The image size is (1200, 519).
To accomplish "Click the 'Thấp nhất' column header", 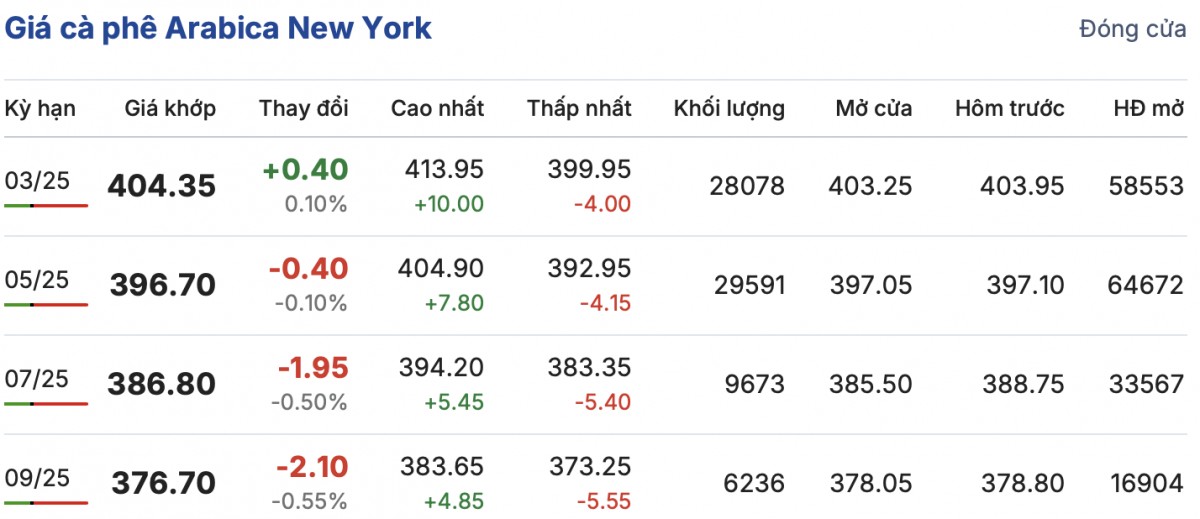I will pos(579,108).
